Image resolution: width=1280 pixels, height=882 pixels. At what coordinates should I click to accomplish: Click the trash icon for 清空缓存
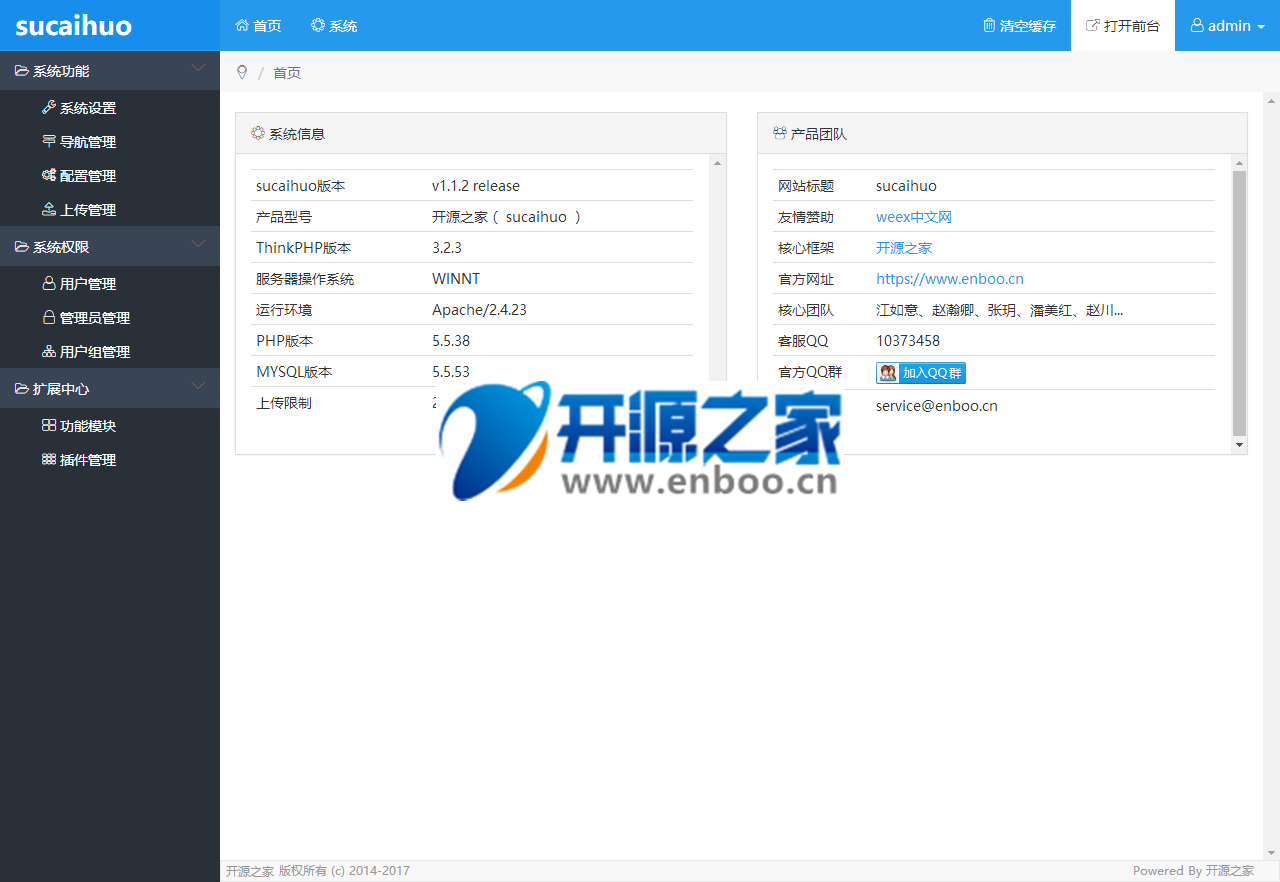point(989,25)
